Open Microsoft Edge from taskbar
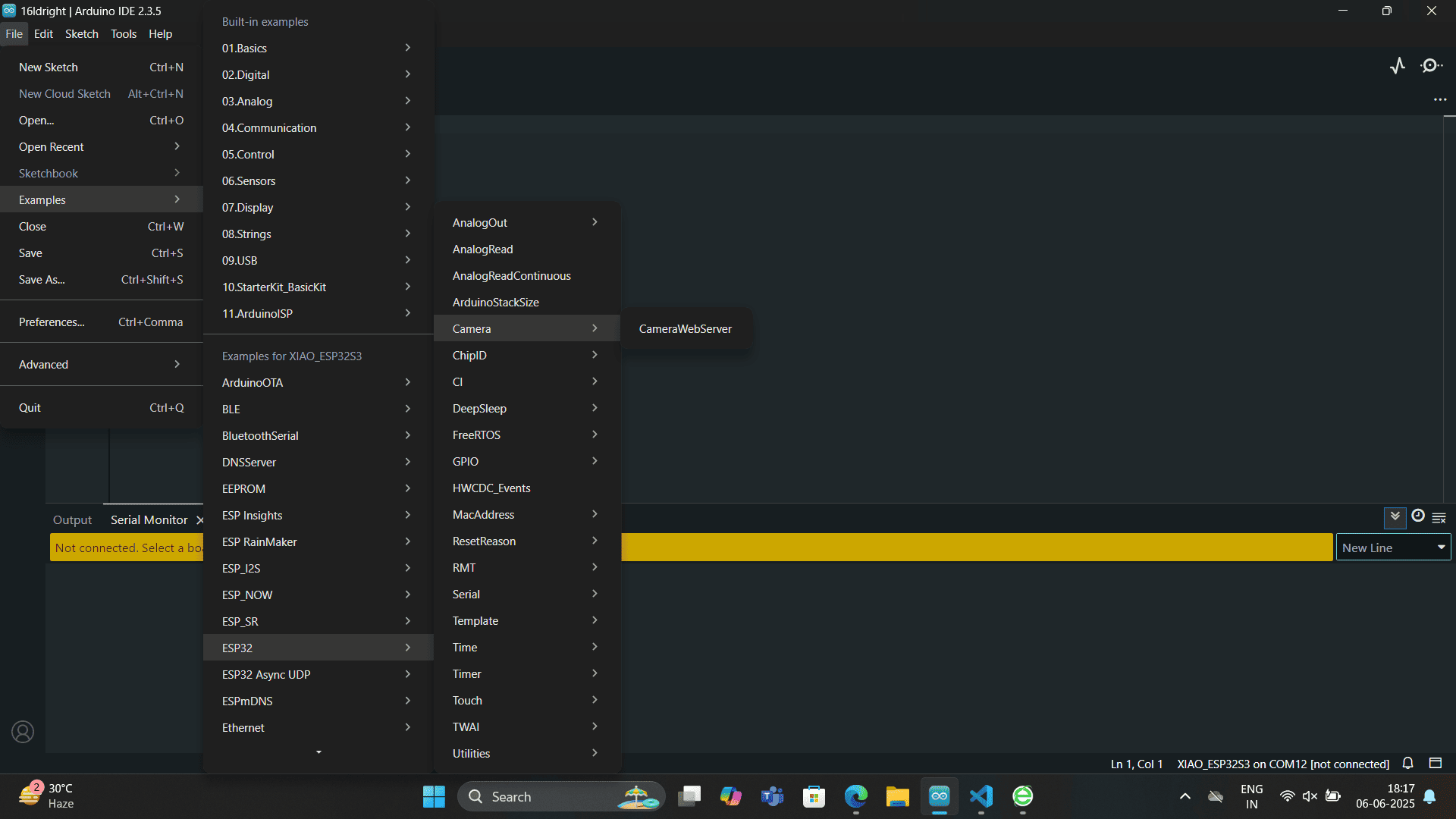 point(855,796)
